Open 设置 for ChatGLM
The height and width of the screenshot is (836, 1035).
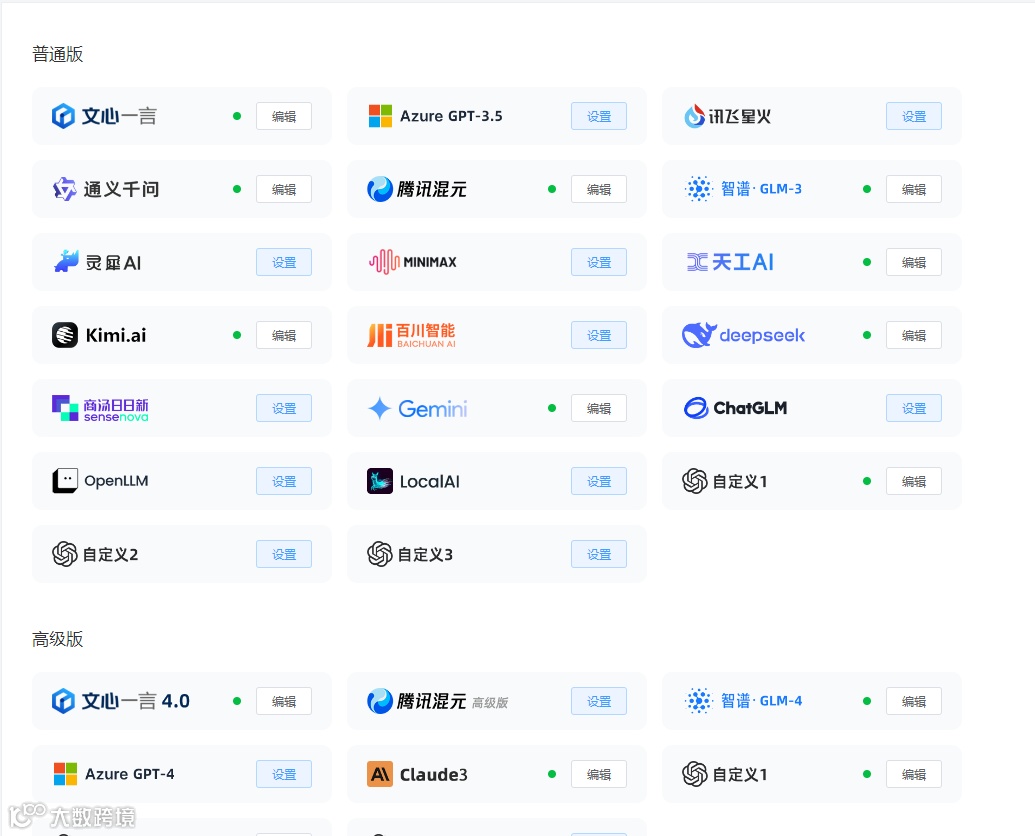913,408
